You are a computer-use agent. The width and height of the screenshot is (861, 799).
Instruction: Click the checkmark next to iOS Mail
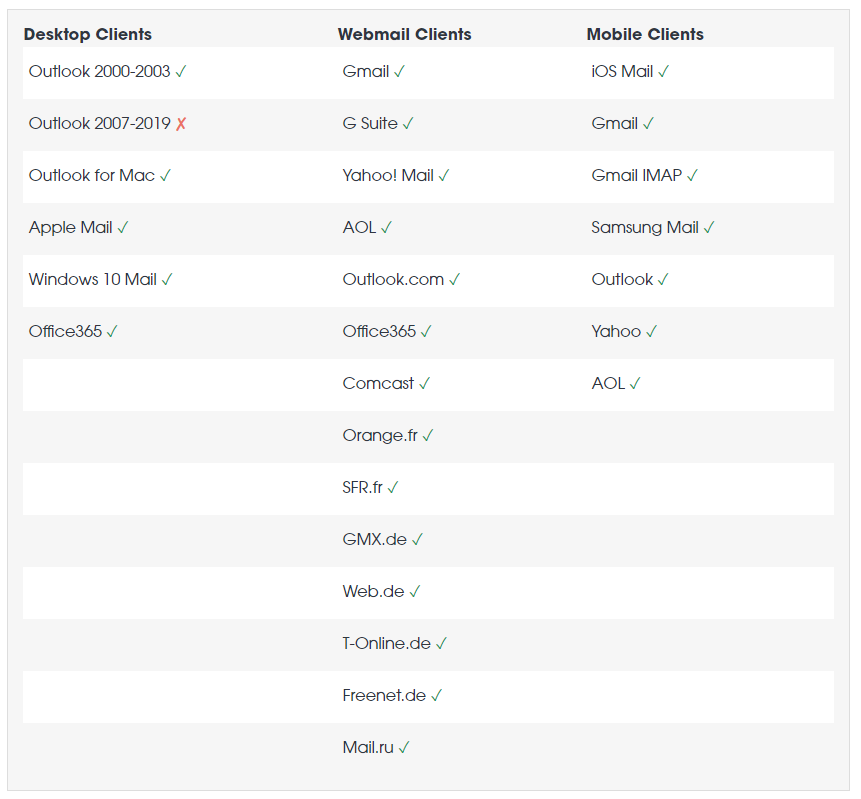(663, 72)
